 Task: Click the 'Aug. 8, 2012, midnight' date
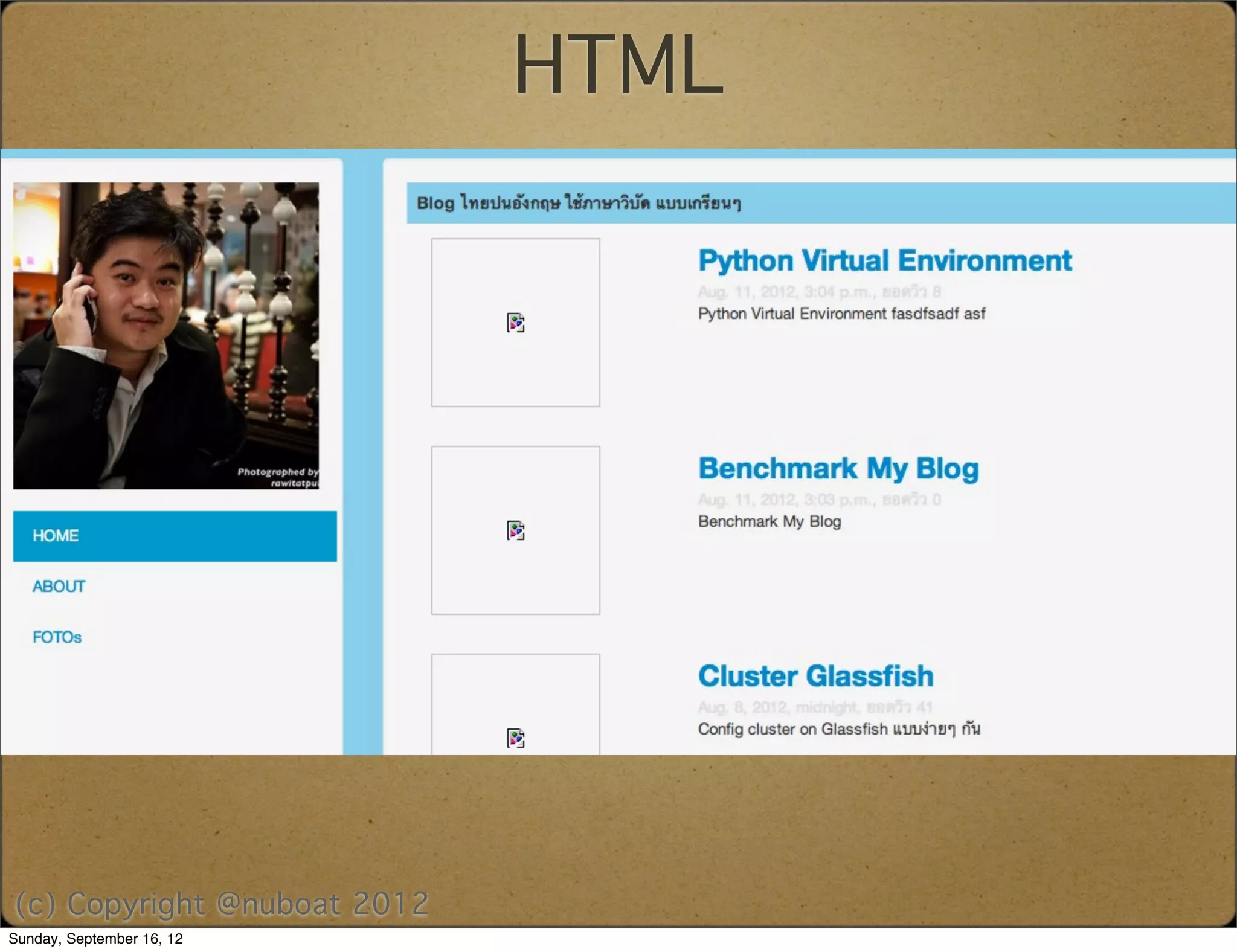click(777, 707)
